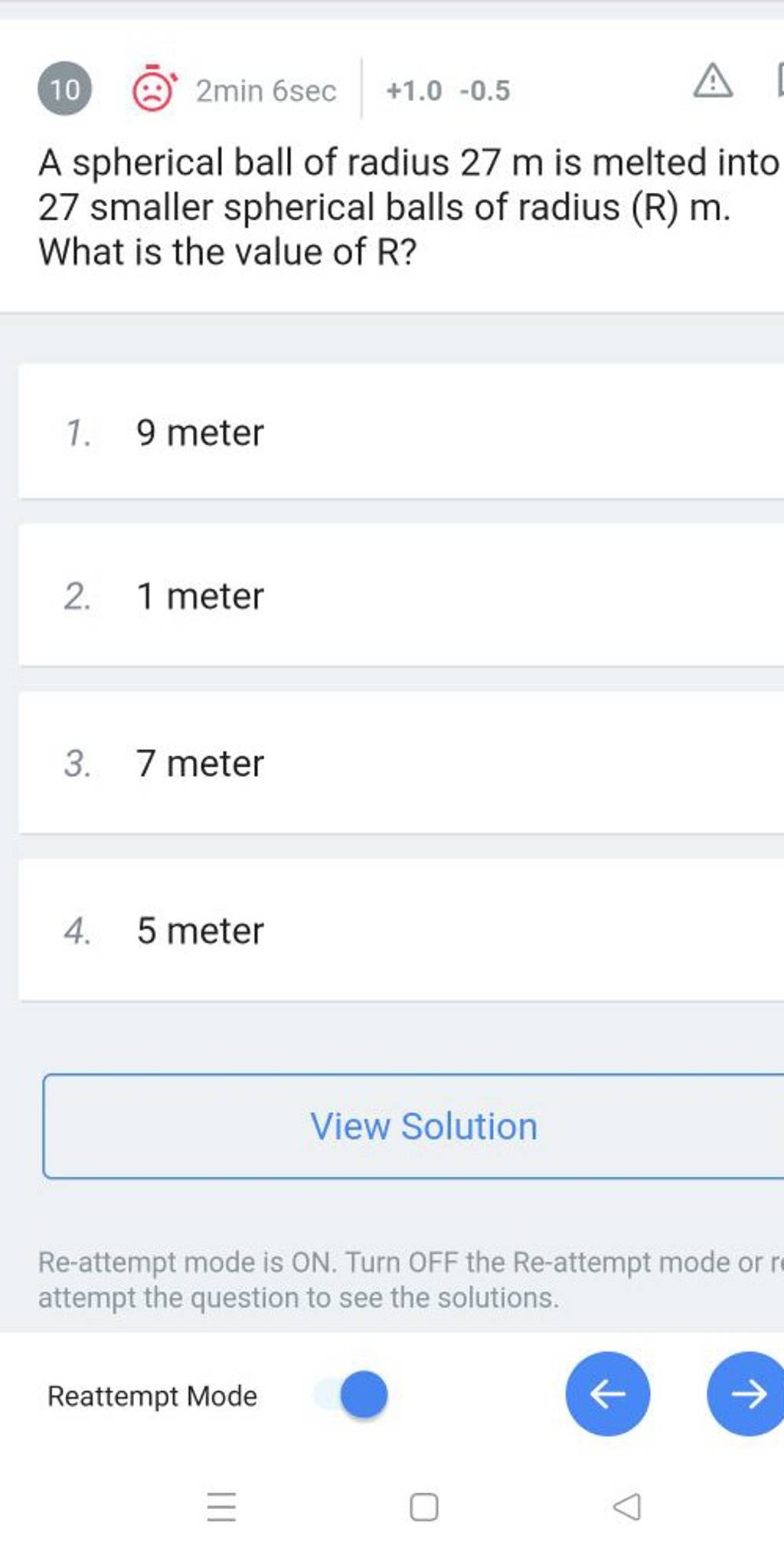The height and width of the screenshot is (1559, 784).
Task: Go to previous question with left arrow
Action: click(607, 1394)
